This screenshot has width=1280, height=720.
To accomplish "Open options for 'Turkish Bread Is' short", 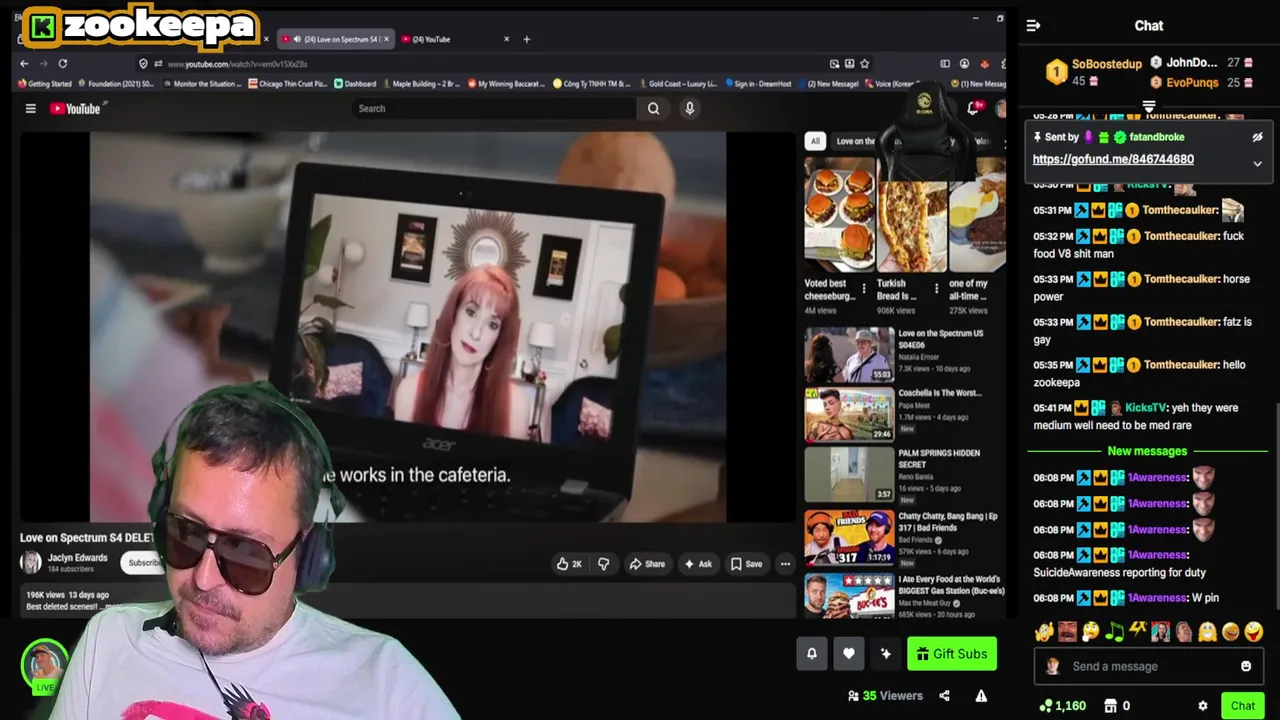I will point(936,288).
